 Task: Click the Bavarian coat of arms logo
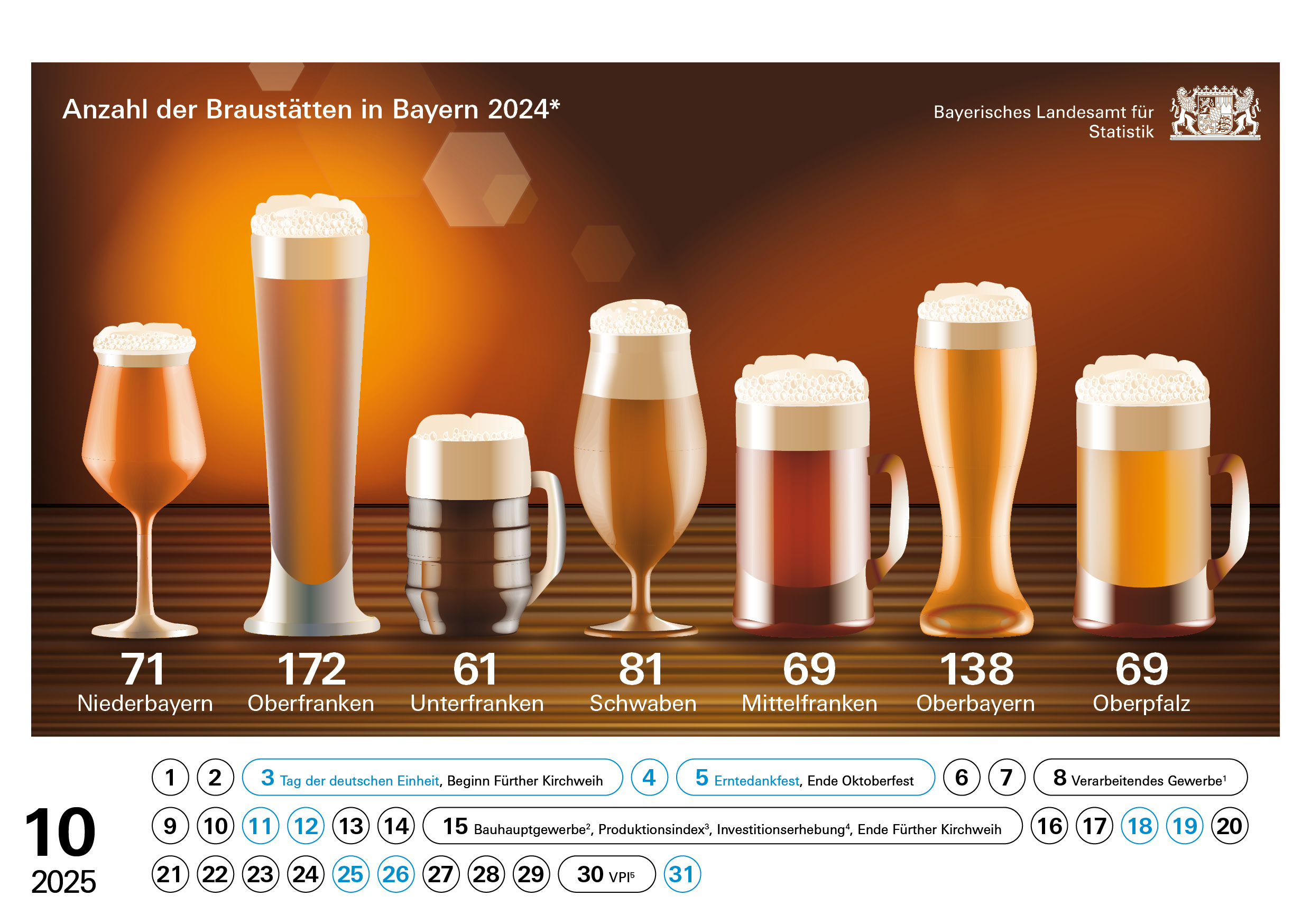pyautogui.click(x=1214, y=113)
